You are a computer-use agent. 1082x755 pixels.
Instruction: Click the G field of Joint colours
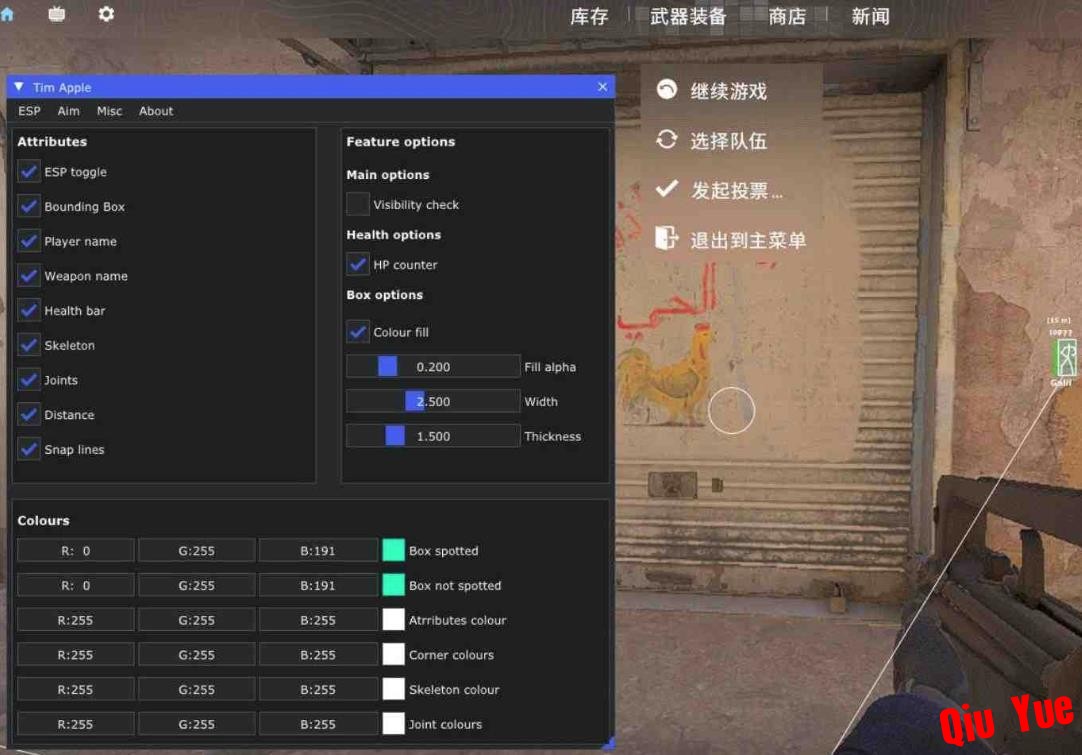197,724
